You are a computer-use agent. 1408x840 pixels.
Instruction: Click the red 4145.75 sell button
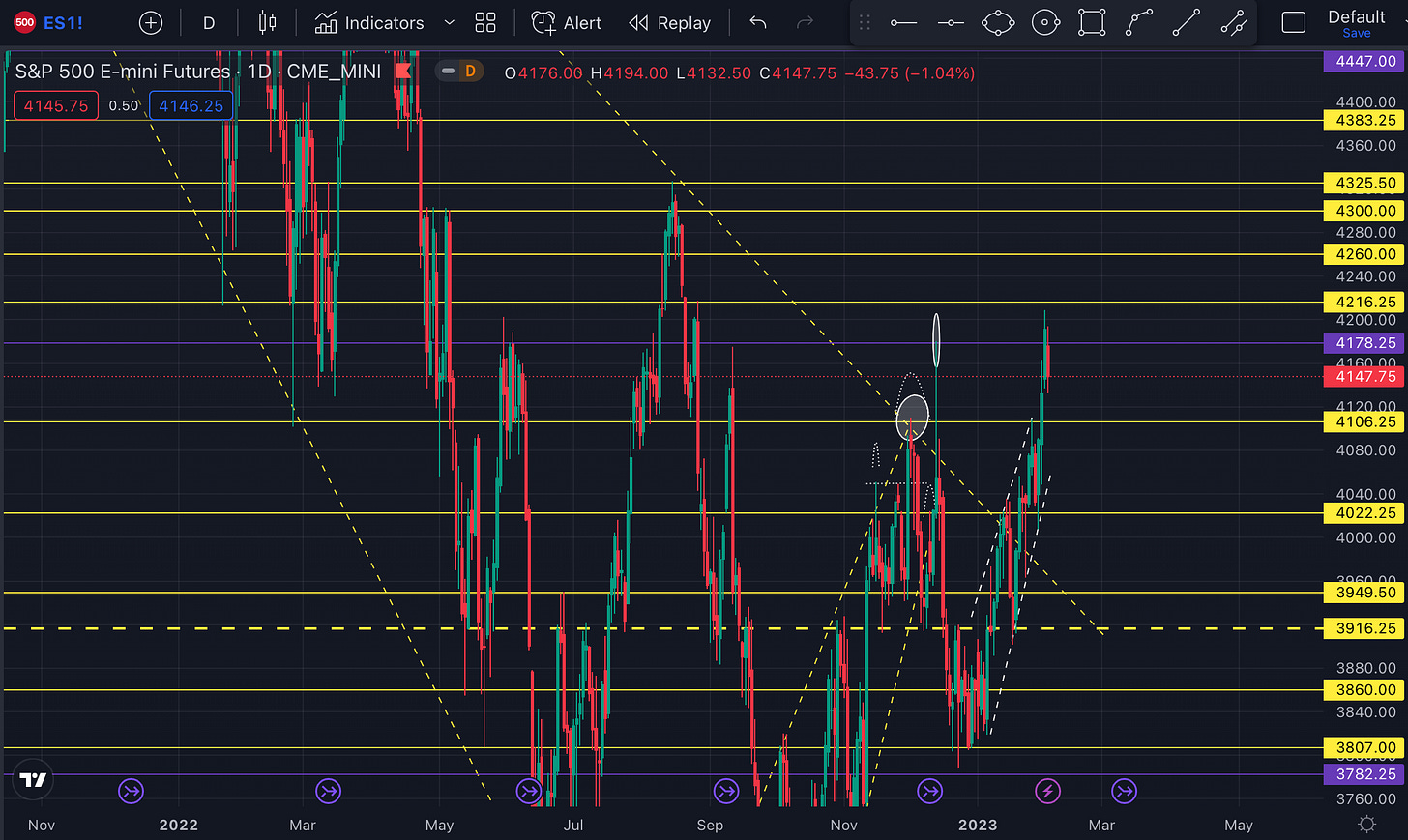click(x=56, y=106)
